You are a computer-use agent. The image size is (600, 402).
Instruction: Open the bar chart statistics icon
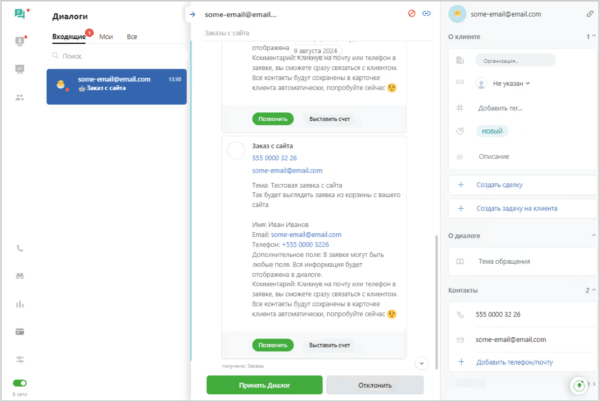(20, 304)
